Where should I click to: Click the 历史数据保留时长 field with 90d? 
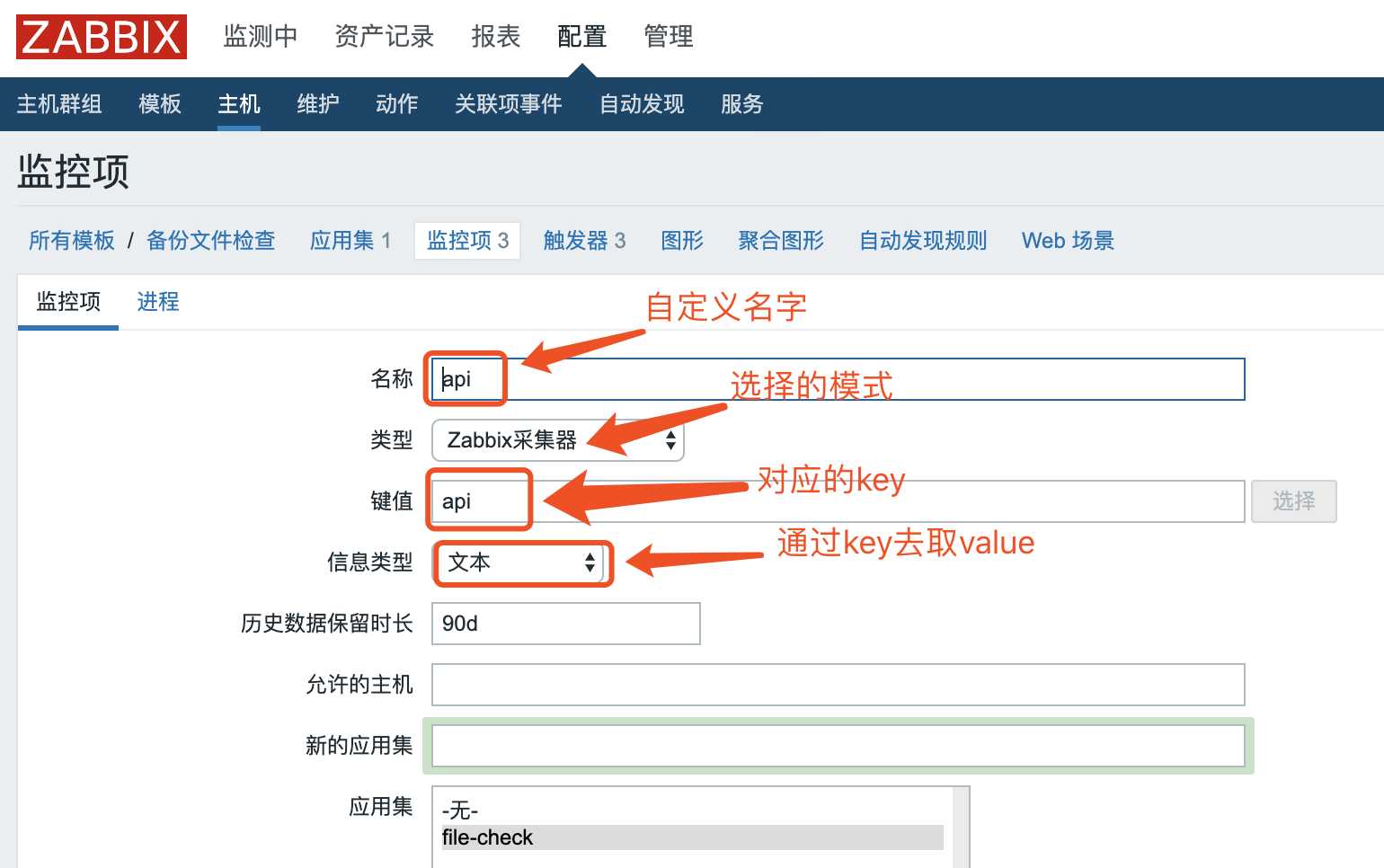[566, 624]
